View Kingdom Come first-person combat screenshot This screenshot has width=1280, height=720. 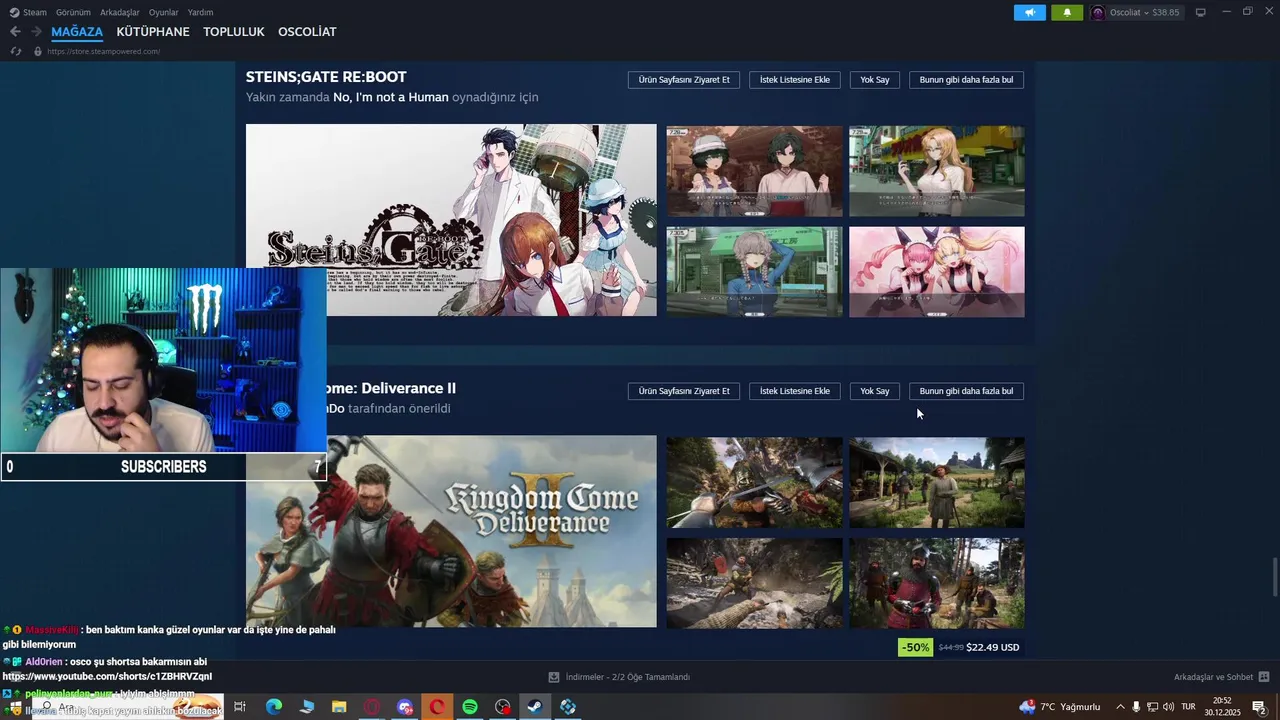tap(755, 482)
